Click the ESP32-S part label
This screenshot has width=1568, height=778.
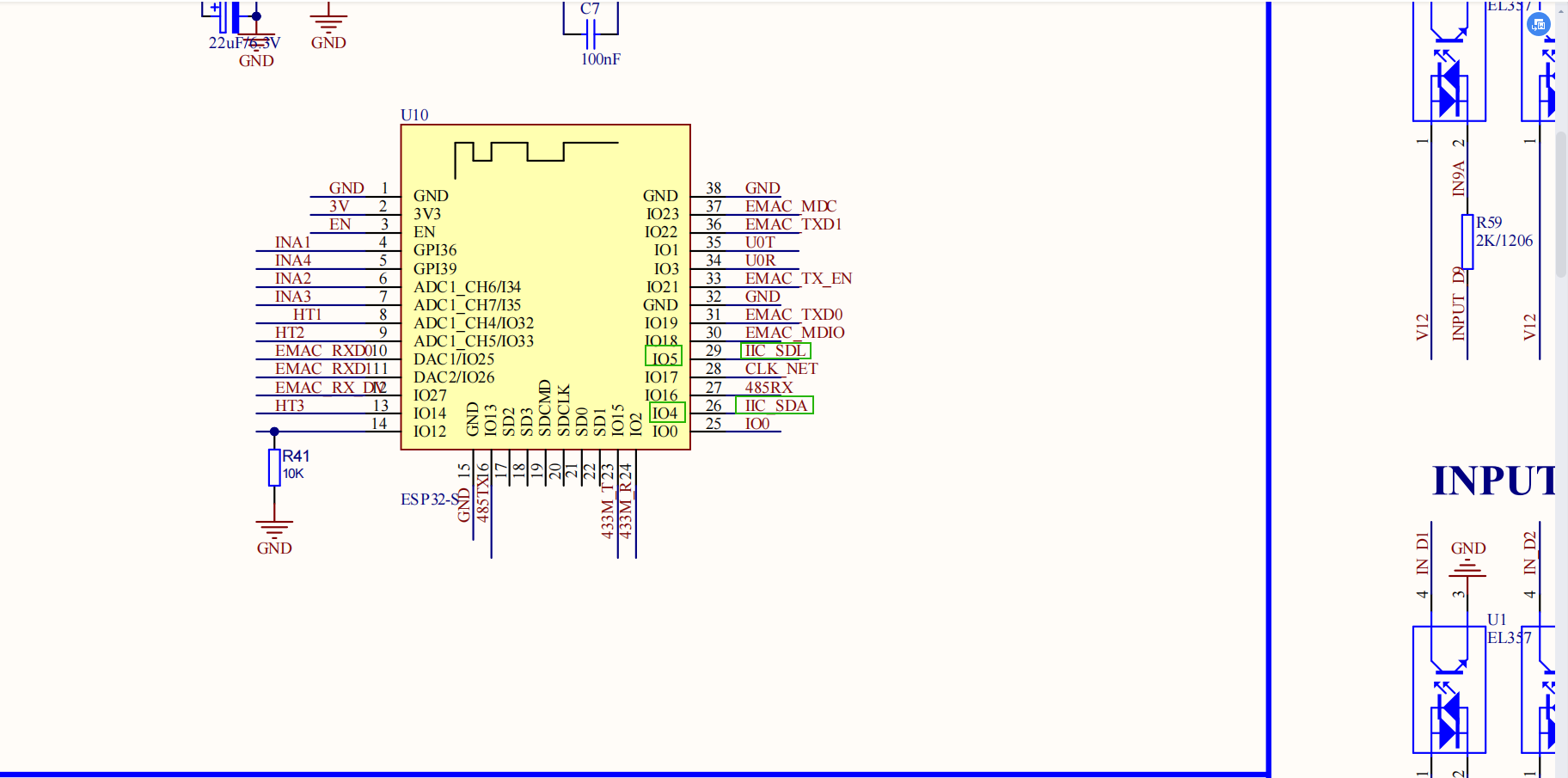(429, 499)
